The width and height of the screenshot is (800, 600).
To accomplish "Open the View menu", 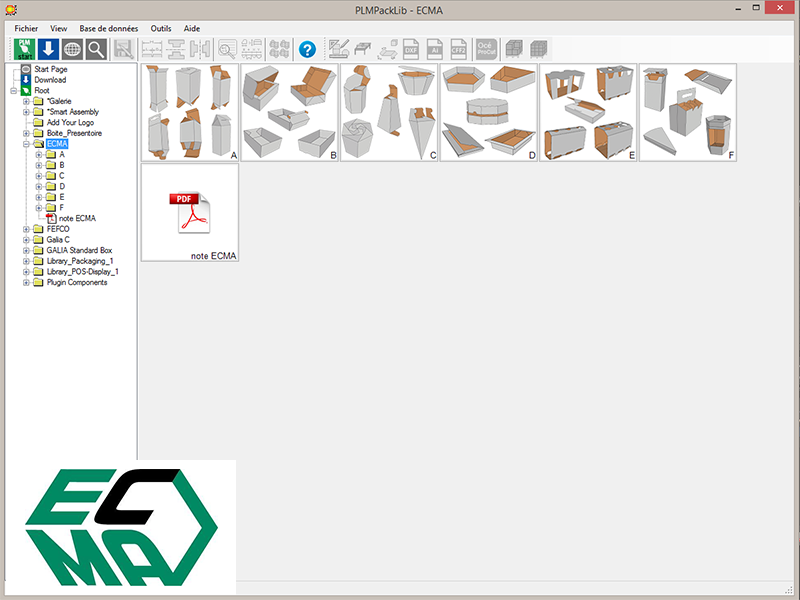I will (x=59, y=29).
